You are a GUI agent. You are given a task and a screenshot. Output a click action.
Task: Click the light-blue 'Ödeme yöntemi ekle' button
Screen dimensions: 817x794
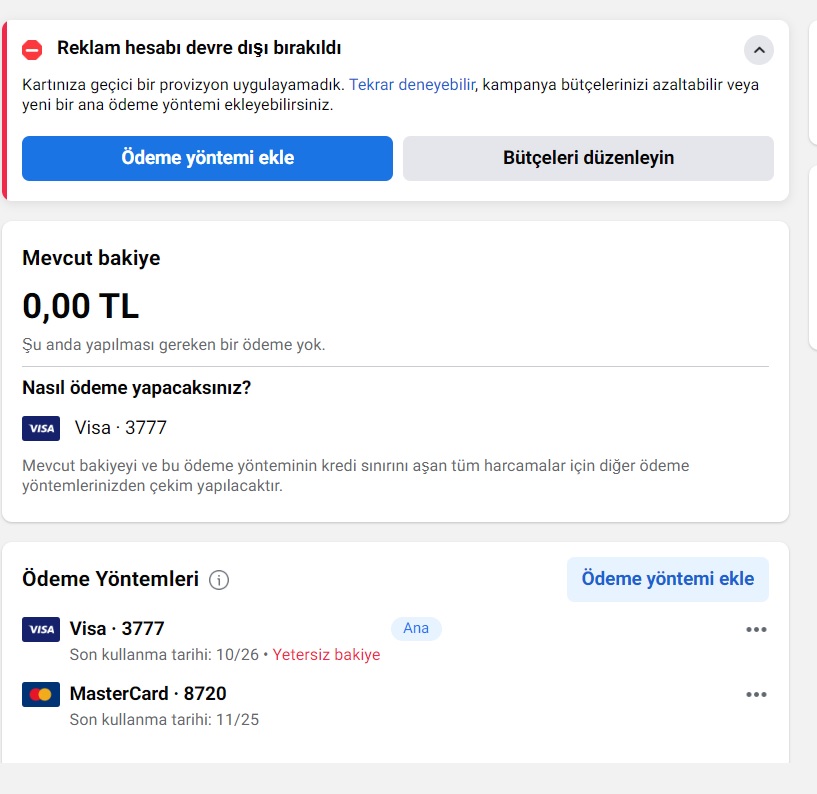tap(667, 579)
